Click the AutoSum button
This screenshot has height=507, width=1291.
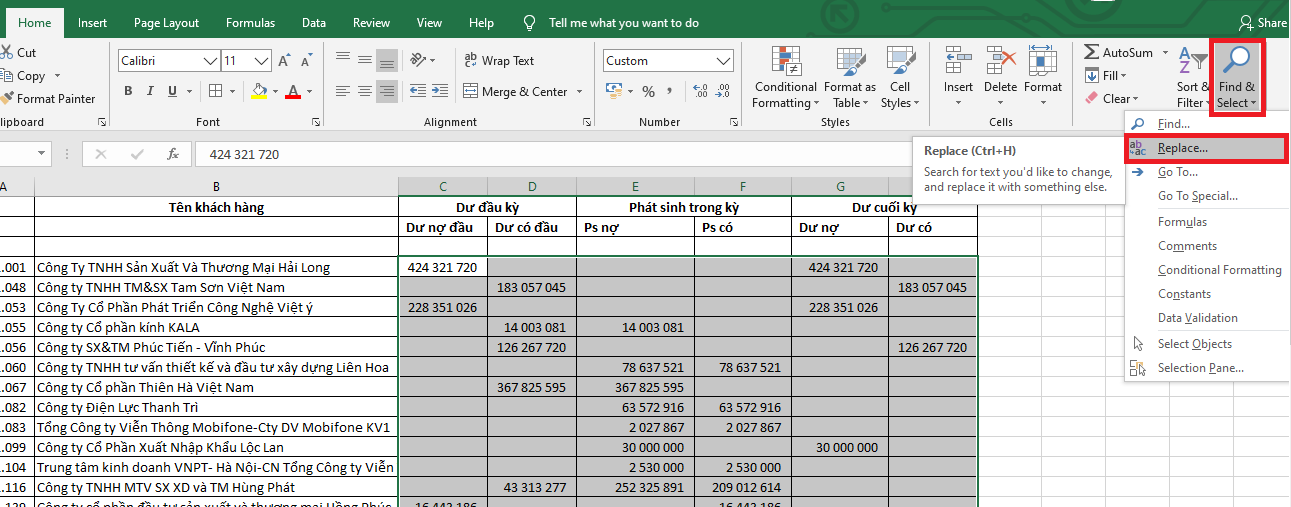click(1118, 52)
